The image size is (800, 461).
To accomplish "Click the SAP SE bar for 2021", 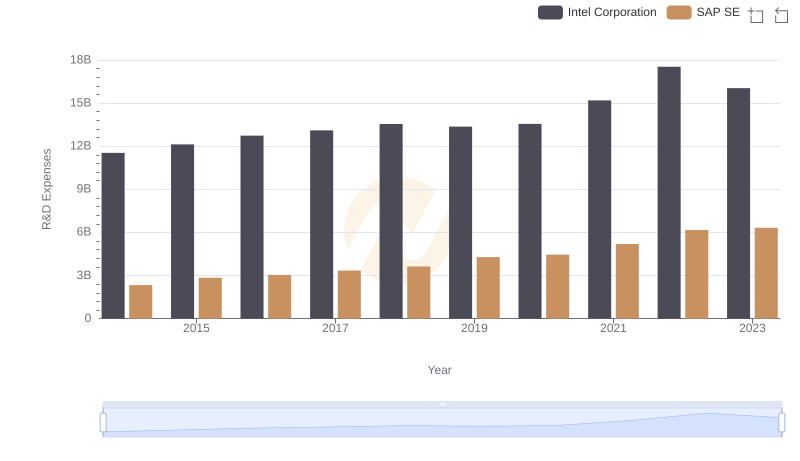I will [x=628, y=281].
